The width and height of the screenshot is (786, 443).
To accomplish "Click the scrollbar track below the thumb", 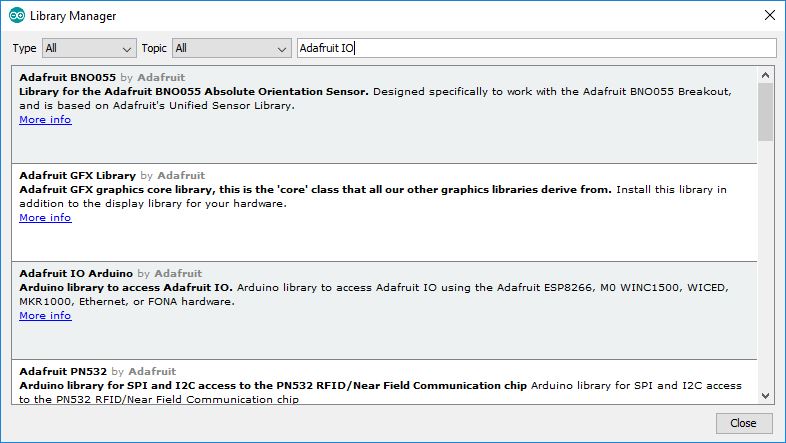I will (766, 270).
